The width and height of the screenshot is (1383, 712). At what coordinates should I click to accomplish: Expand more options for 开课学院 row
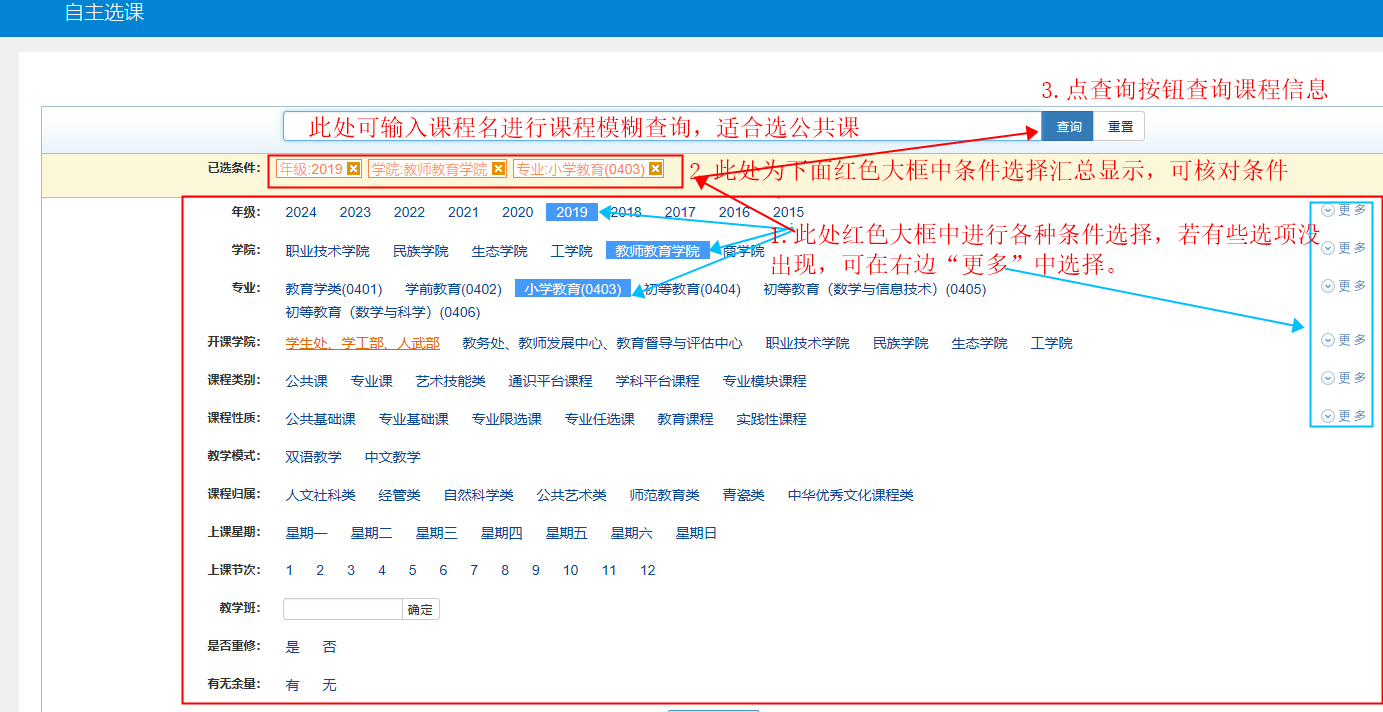1343,340
